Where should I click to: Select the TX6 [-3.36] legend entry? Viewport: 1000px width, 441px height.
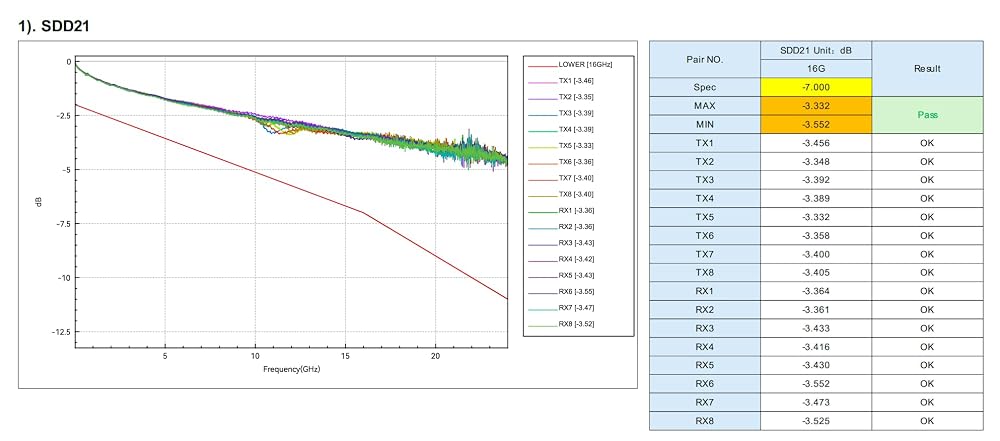point(560,162)
